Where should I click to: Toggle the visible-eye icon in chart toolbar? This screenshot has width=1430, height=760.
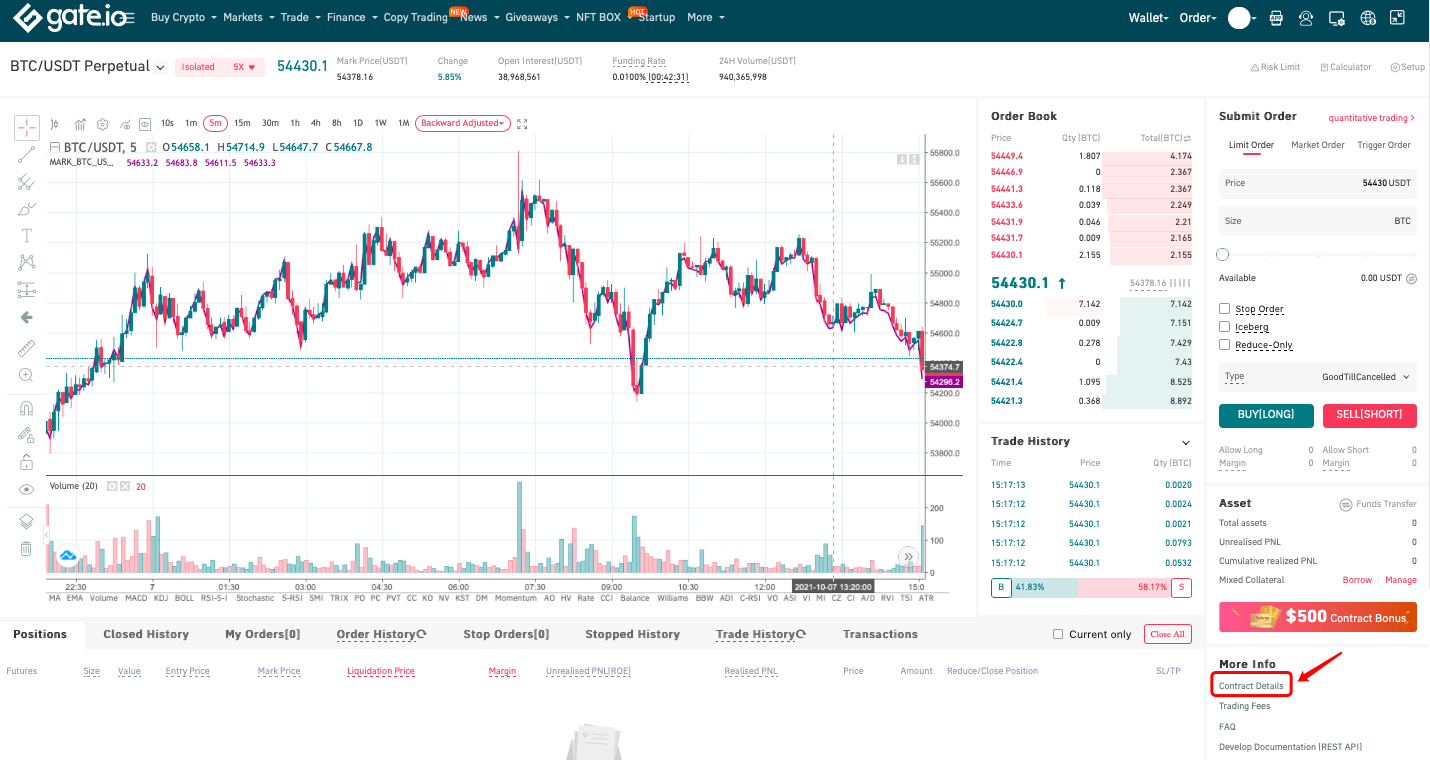click(x=145, y=124)
